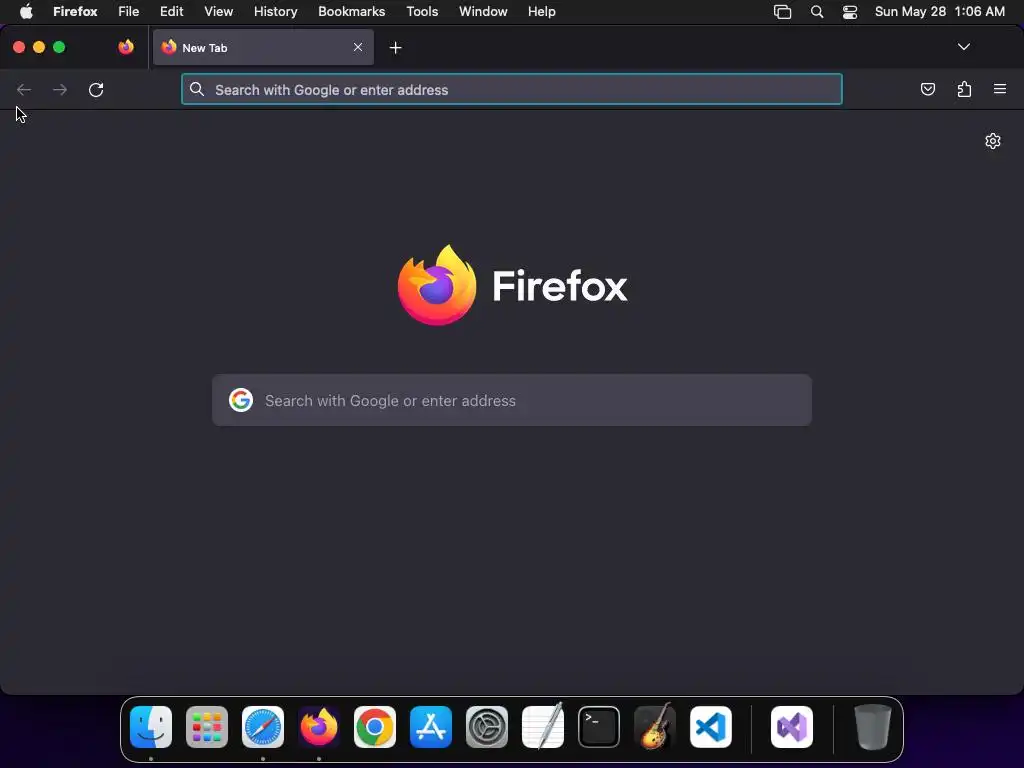The height and width of the screenshot is (768, 1024).
Task: Open Finder from the Dock
Action: 151,727
